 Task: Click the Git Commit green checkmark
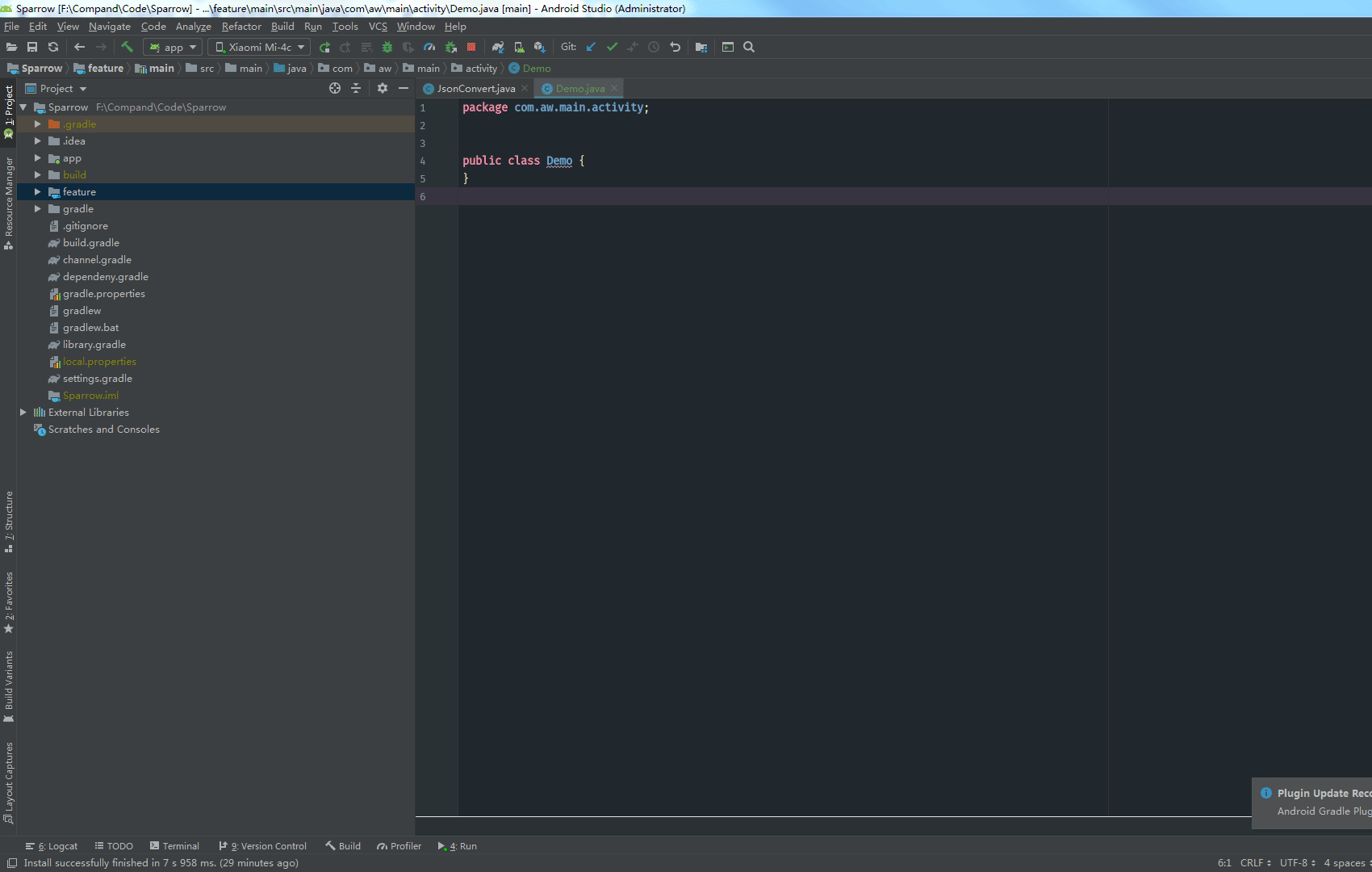(x=612, y=47)
